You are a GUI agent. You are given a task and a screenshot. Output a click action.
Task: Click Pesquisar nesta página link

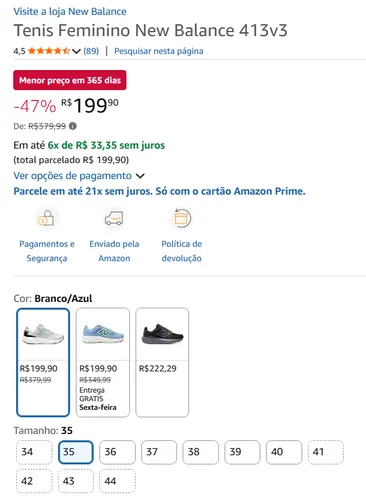coord(159,51)
